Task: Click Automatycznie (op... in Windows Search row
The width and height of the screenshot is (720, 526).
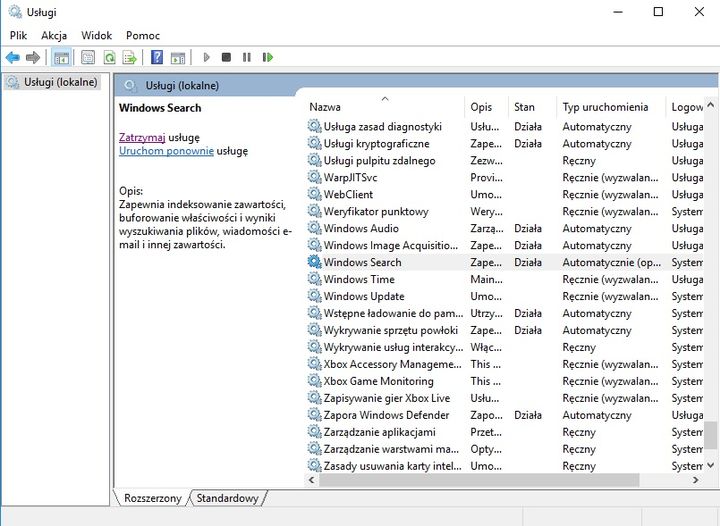Action: [x=612, y=262]
